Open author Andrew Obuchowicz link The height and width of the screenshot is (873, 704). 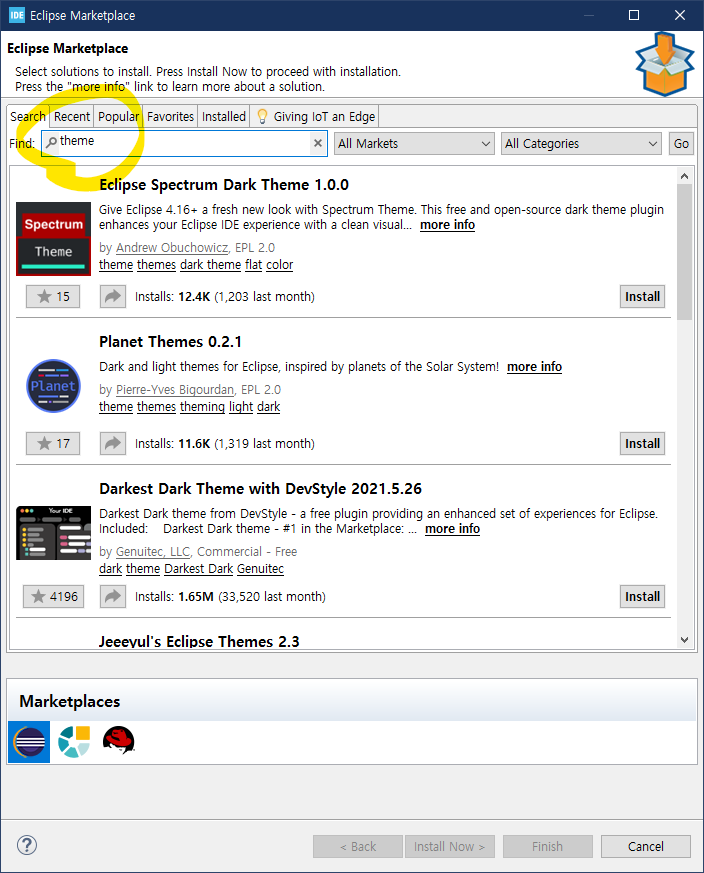(x=172, y=247)
